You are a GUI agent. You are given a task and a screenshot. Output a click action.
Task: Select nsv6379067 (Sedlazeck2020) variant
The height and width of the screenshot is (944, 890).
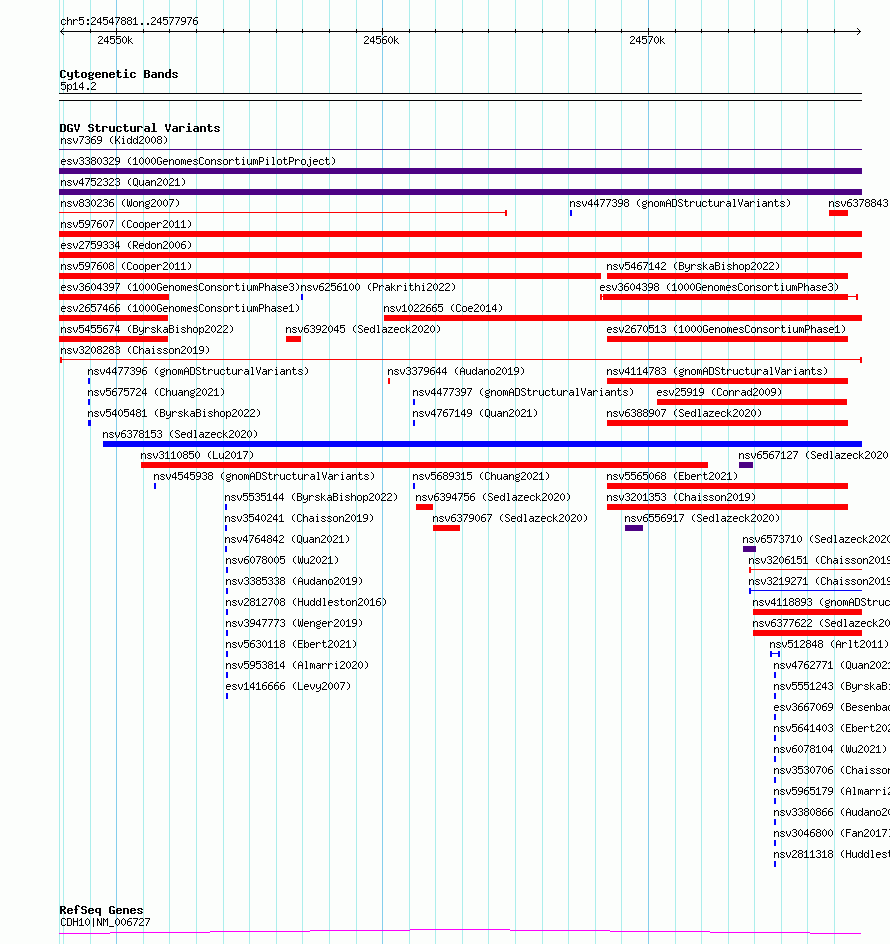(x=510, y=520)
